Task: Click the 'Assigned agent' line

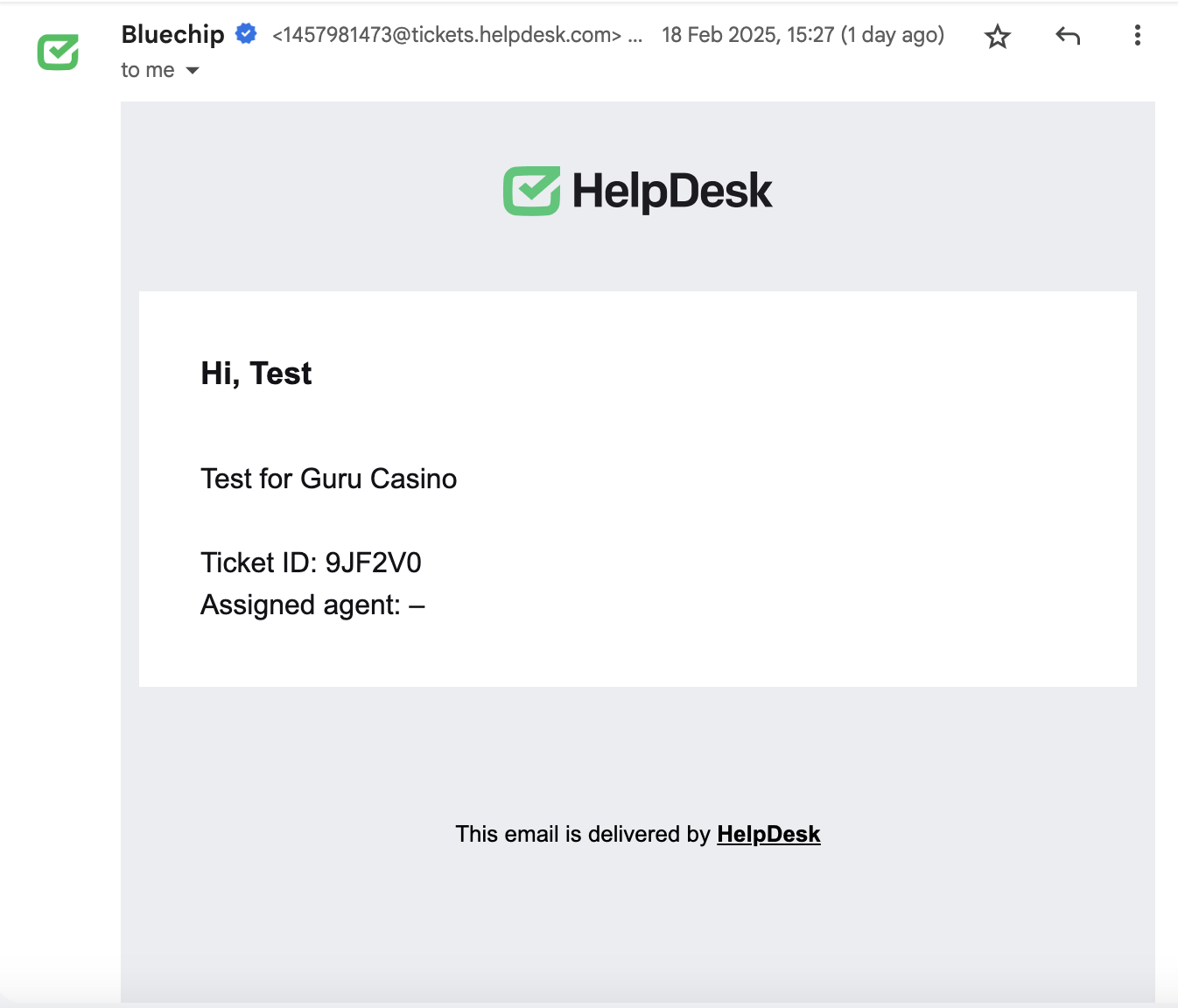Action: click(300, 605)
